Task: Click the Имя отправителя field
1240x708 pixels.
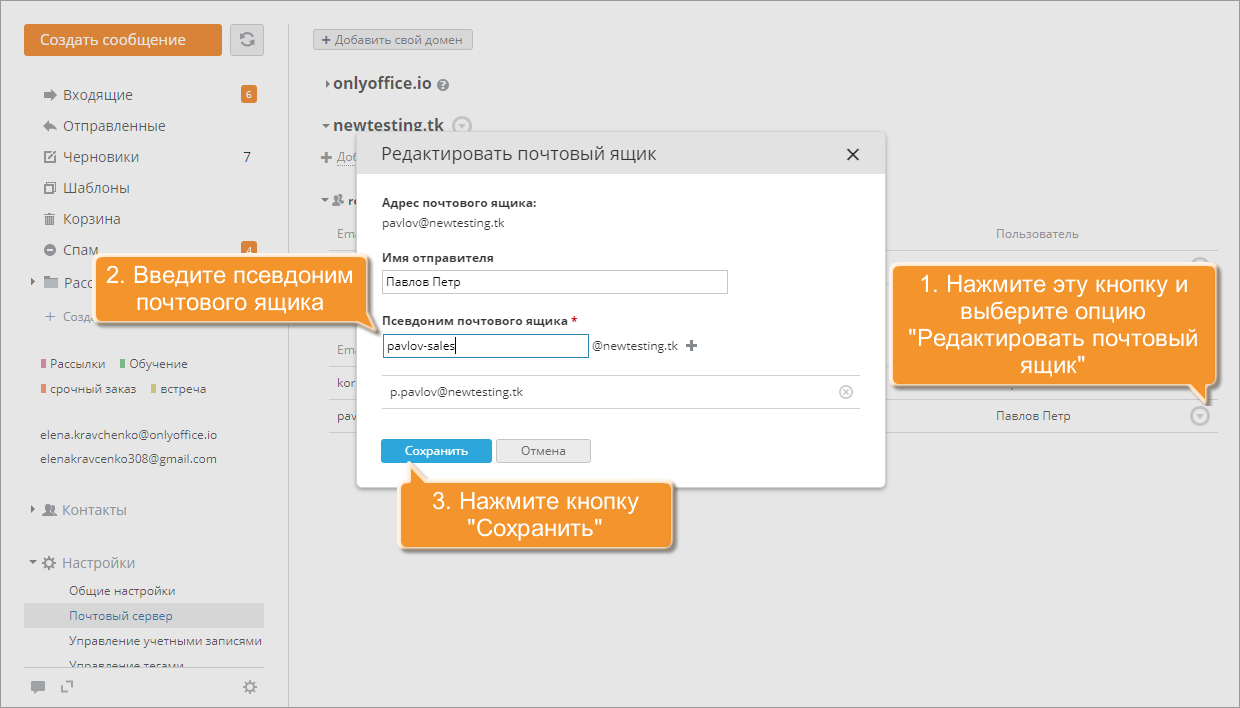Action: point(555,282)
